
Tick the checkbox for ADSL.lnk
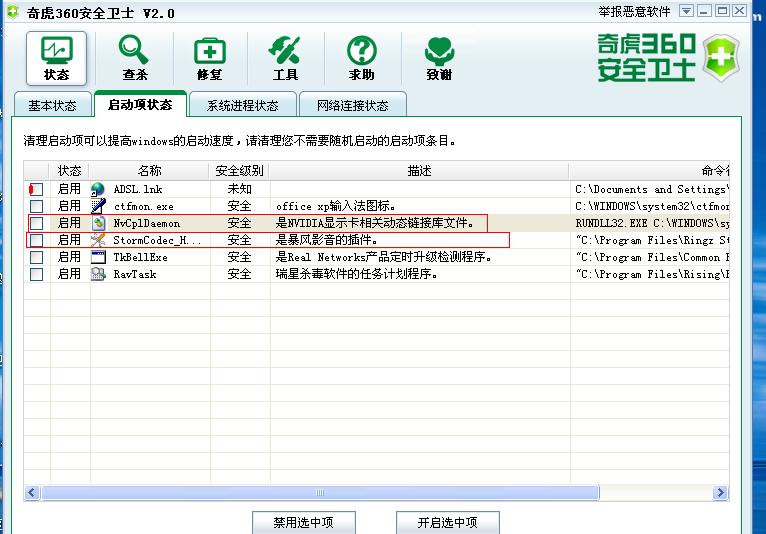[x=37, y=189]
